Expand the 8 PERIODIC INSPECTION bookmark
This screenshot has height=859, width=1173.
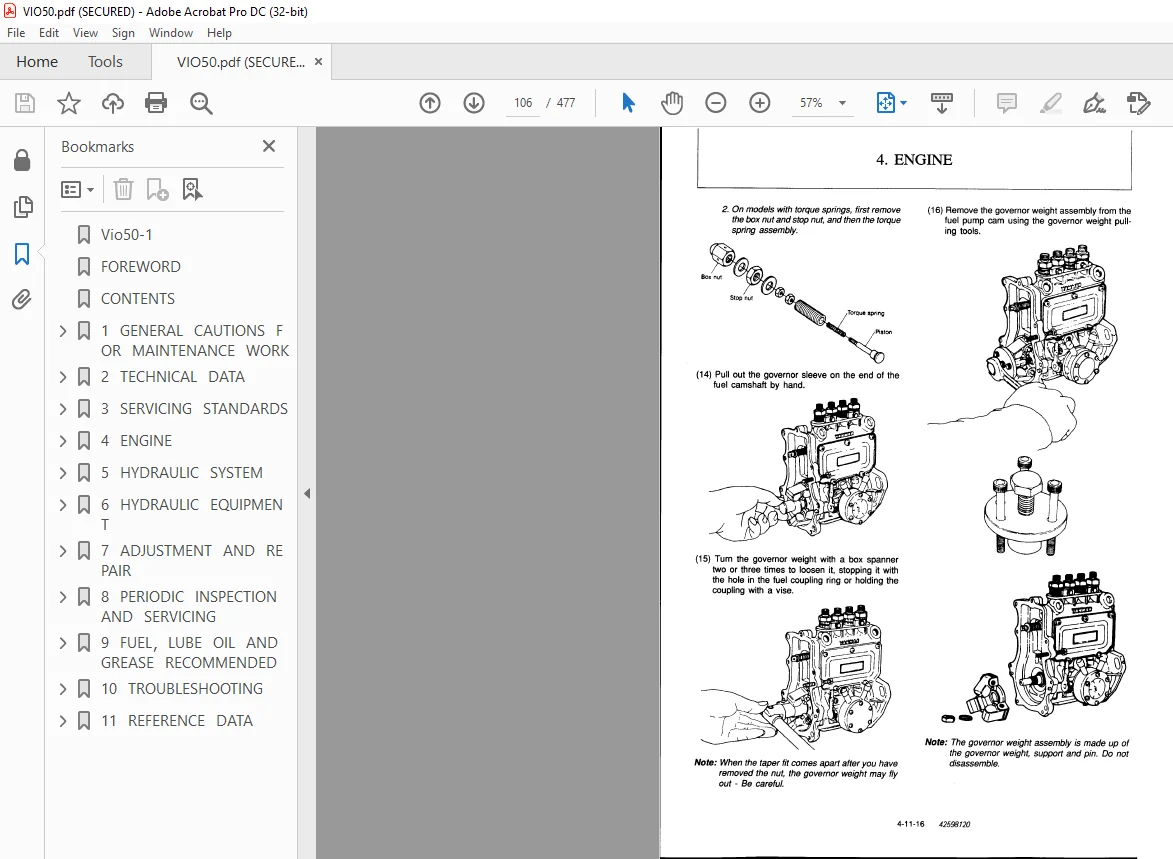pyautogui.click(x=63, y=597)
